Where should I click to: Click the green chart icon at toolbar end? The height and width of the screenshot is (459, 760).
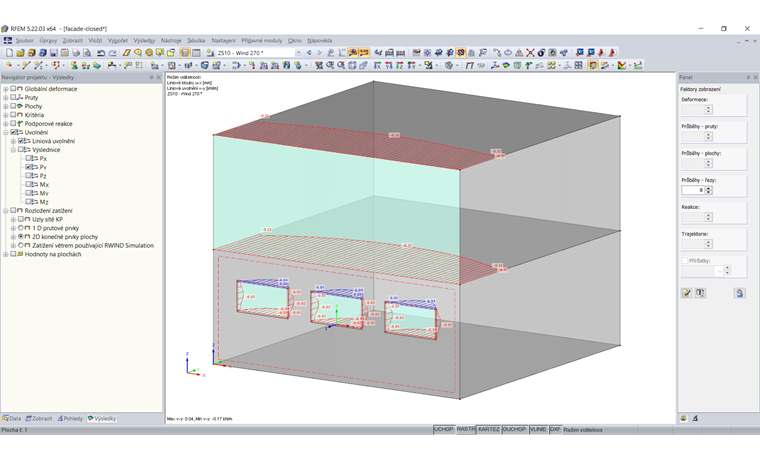click(x=638, y=65)
